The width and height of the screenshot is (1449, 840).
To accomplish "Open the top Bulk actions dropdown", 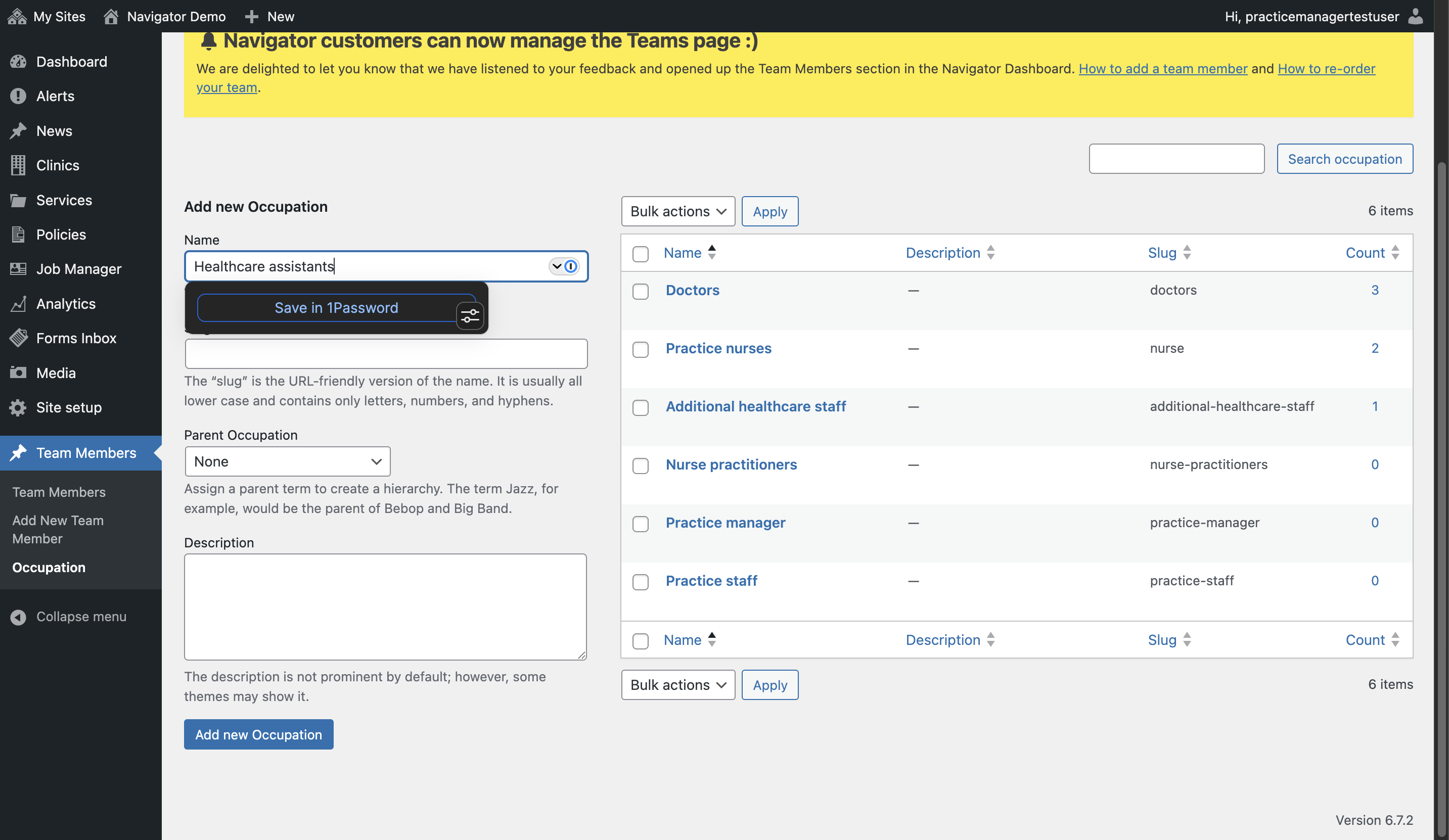I will pos(678,211).
